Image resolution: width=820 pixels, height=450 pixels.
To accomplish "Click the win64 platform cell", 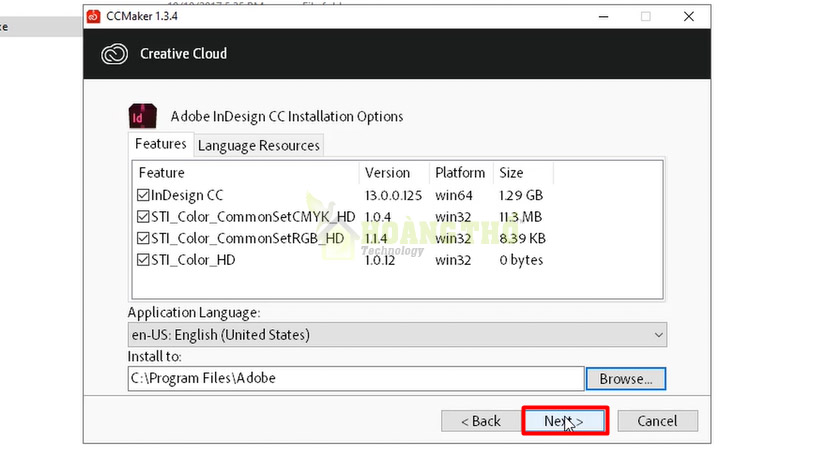I will point(454,196).
